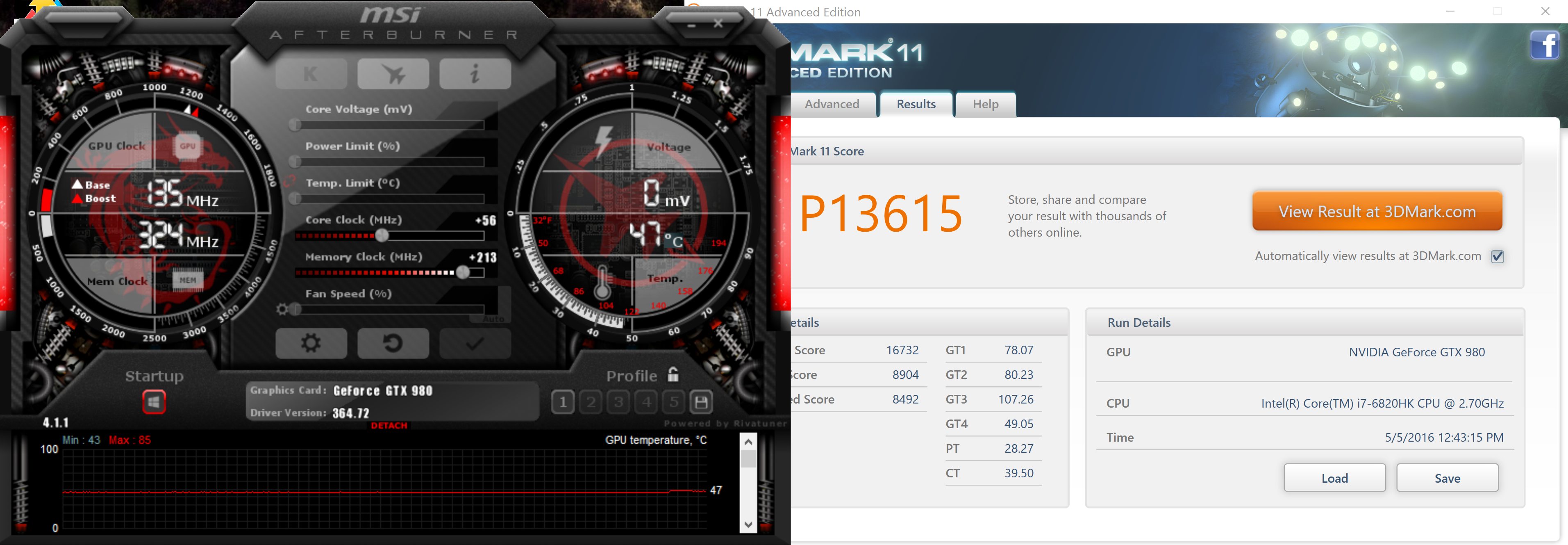The height and width of the screenshot is (545, 1568).
Task: Click View Result at 3DMark.com
Action: [x=1377, y=211]
